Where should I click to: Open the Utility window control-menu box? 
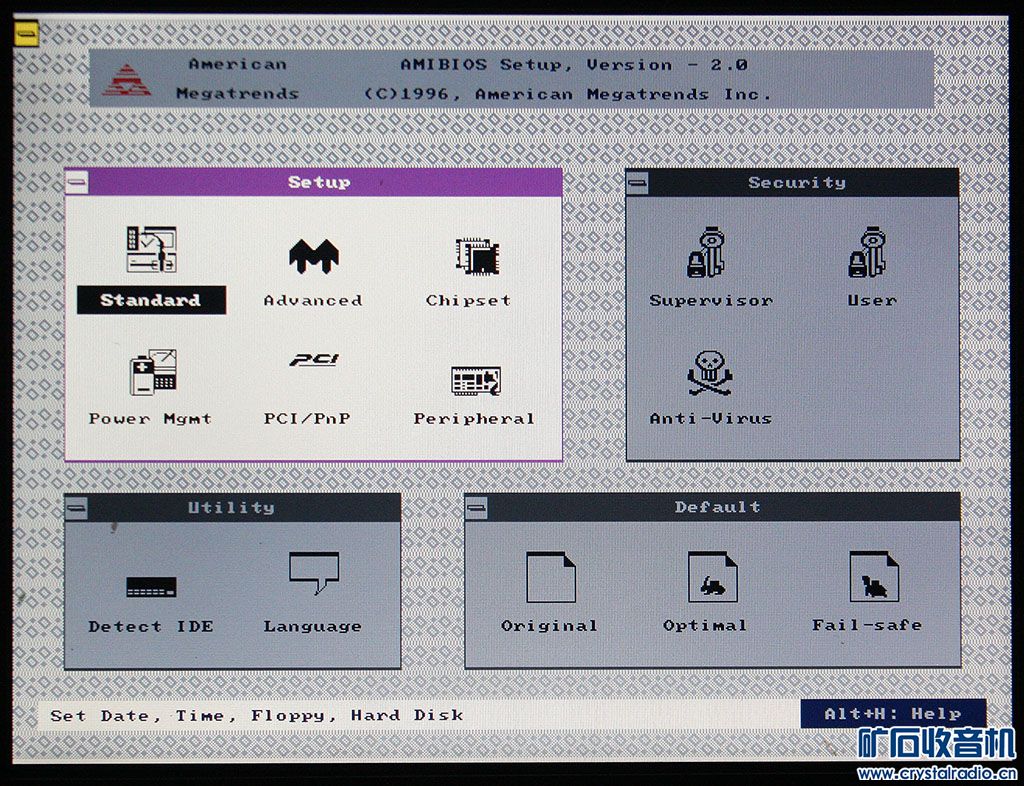pos(76,507)
